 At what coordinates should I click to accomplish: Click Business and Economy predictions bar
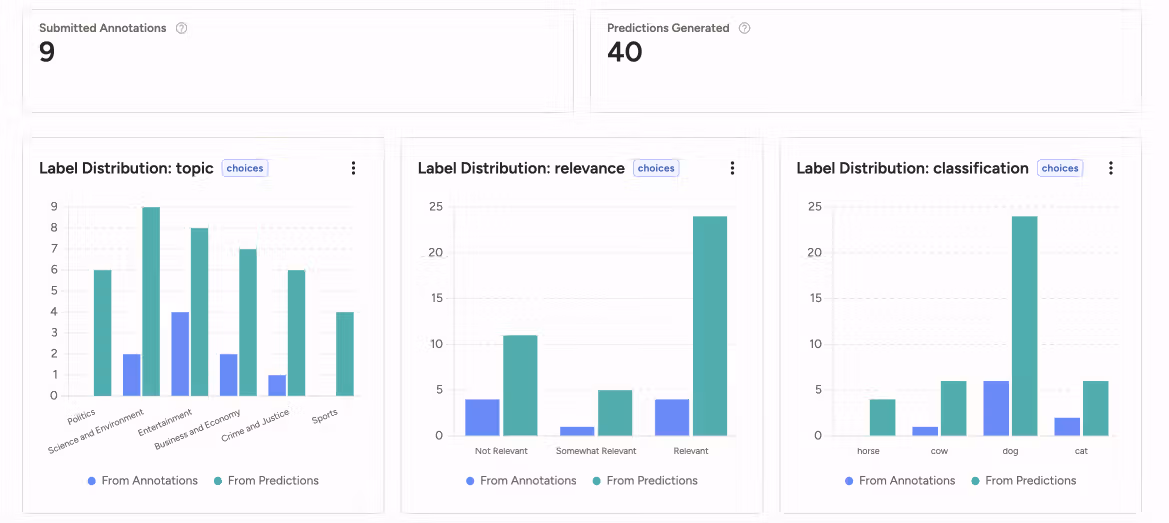(x=248, y=323)
